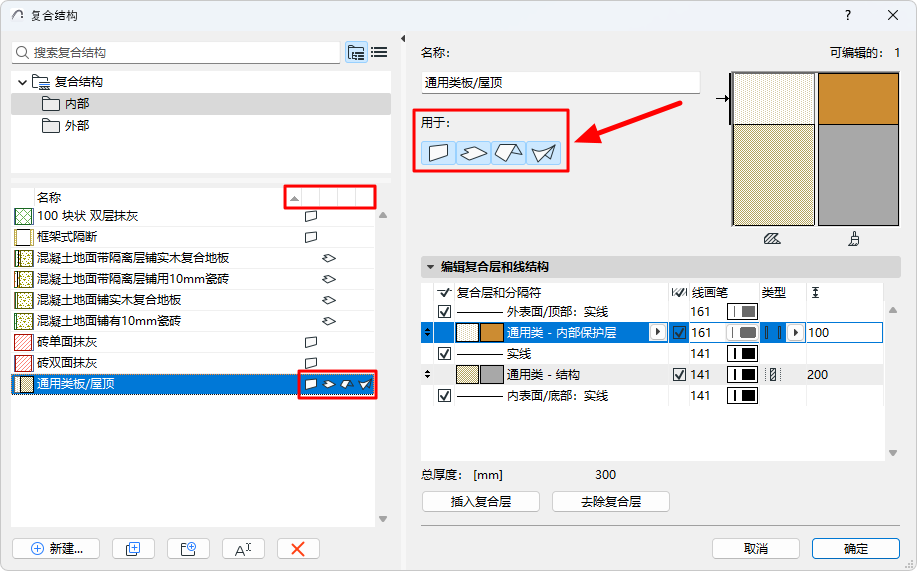This screenshot has height=571, width=917.
Task: Click 去除复合层 button
Action: point(611,501)
